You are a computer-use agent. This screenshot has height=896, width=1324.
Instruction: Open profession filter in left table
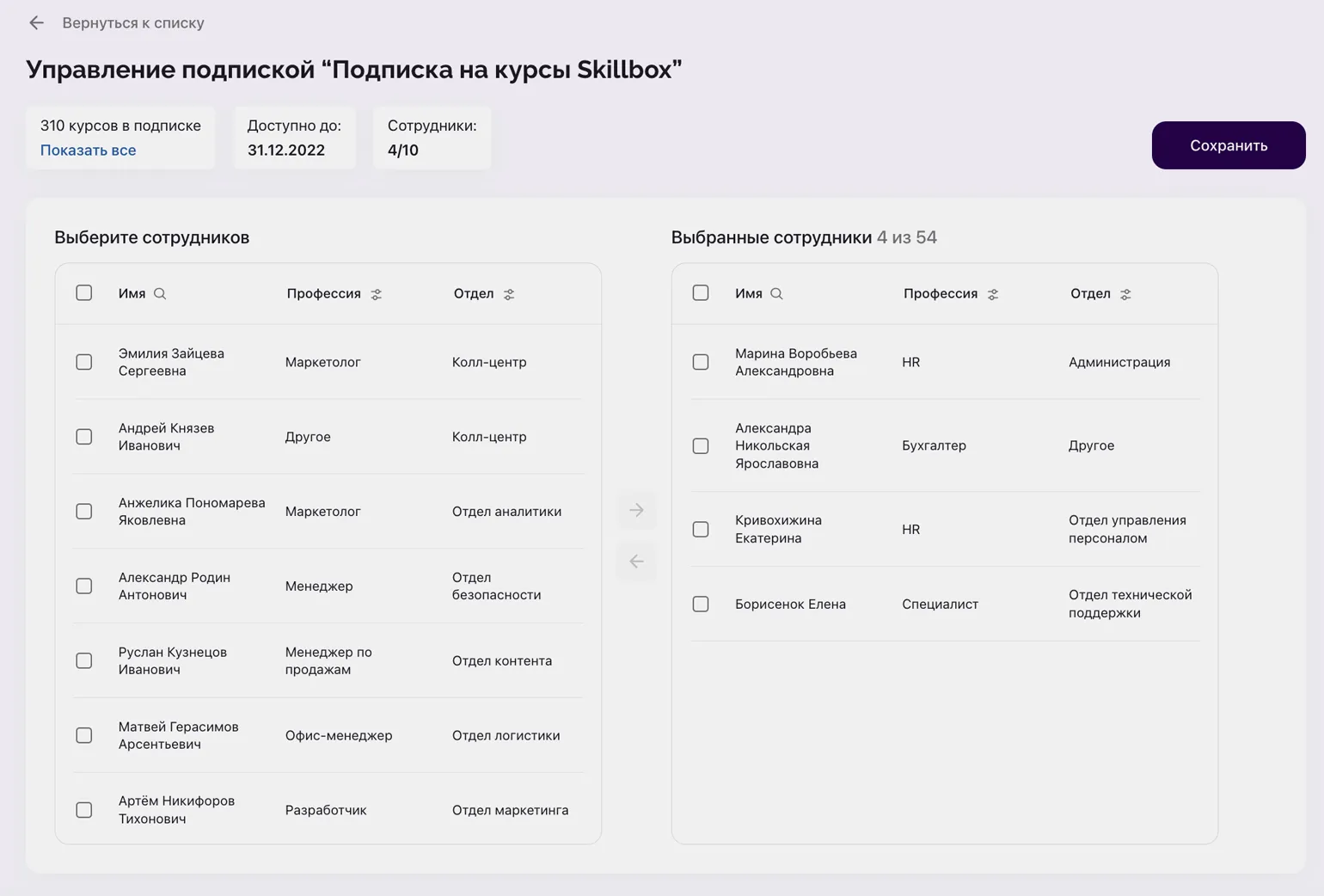(x=377, y=295)
